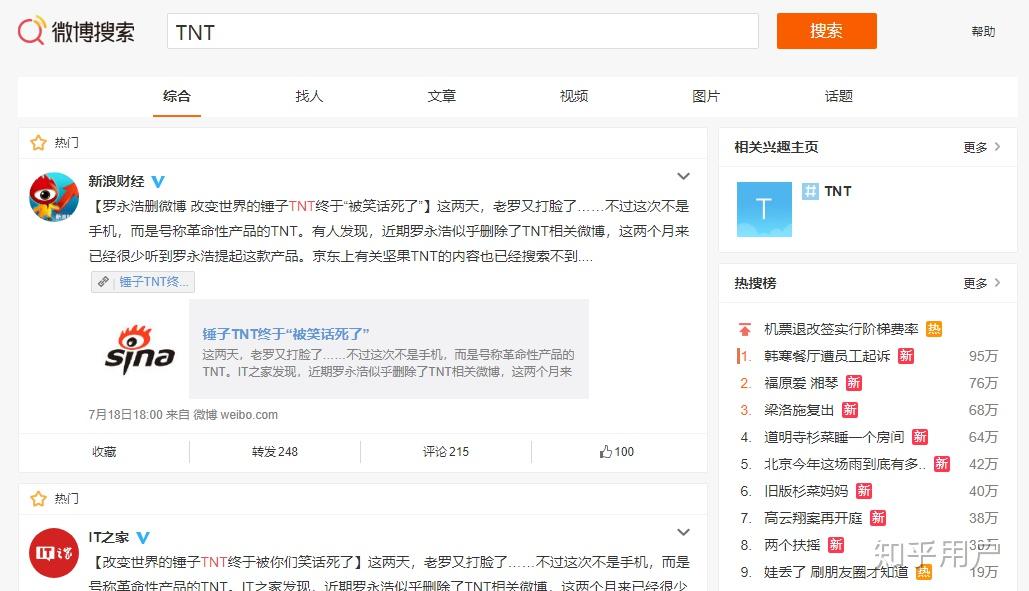Screen dimensions: 1029x591
Task: Switch to the 视频 tab
Action: [x=573, y=96]
